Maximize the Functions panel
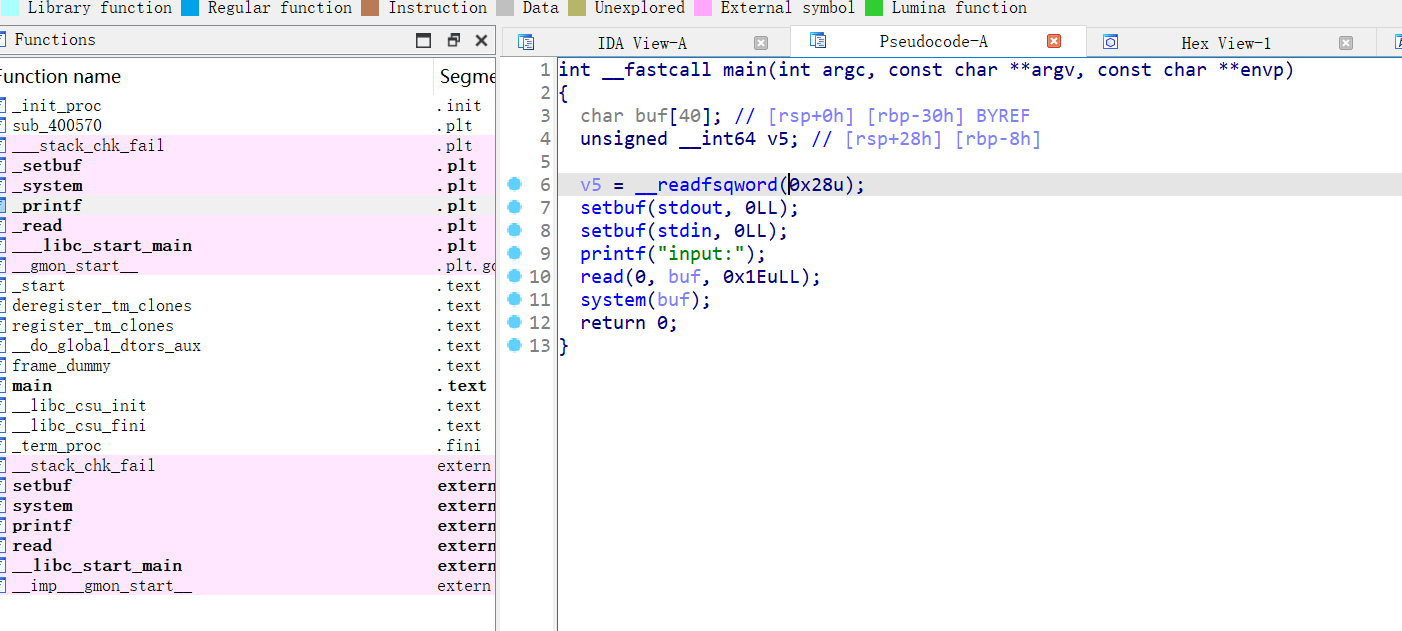The height and width of the screenshot is (631, 1402). pyautogui.click(x=424, y=40)
